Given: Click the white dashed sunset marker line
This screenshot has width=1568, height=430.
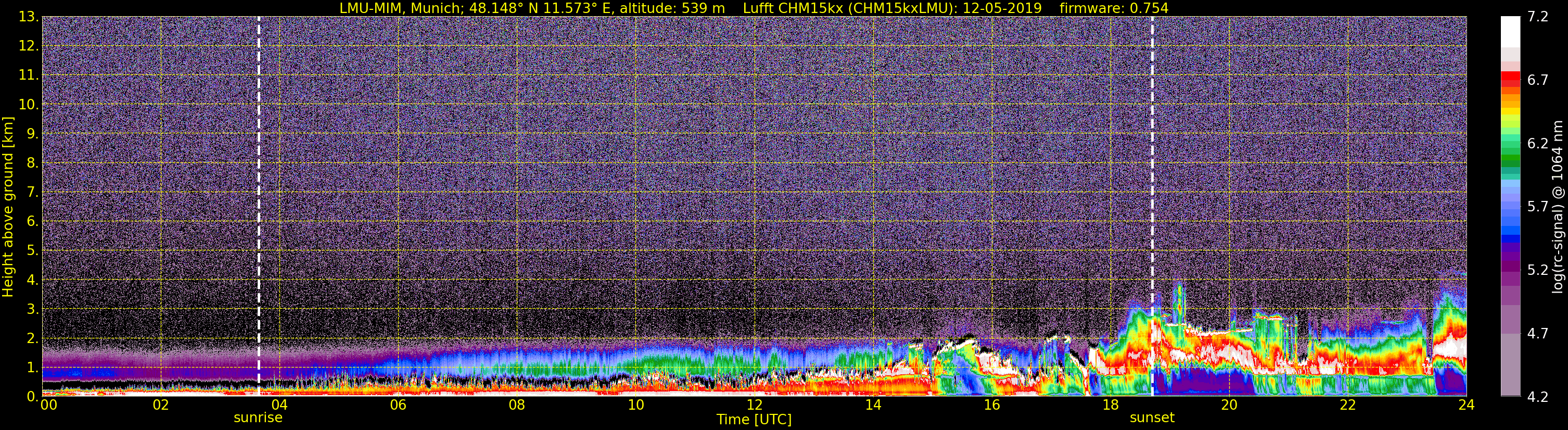Looking at the screenshot, I should coord(1152,206).
